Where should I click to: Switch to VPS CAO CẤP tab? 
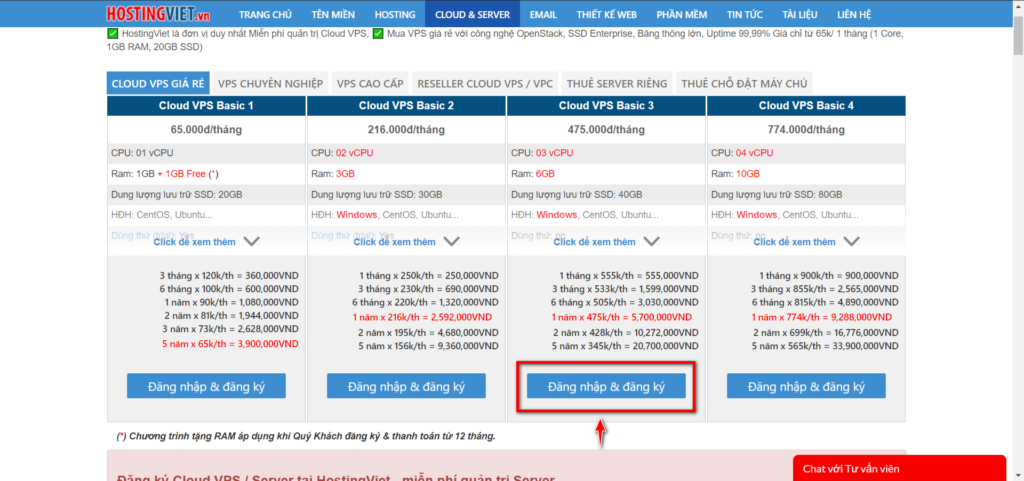[x=370, y=84]
